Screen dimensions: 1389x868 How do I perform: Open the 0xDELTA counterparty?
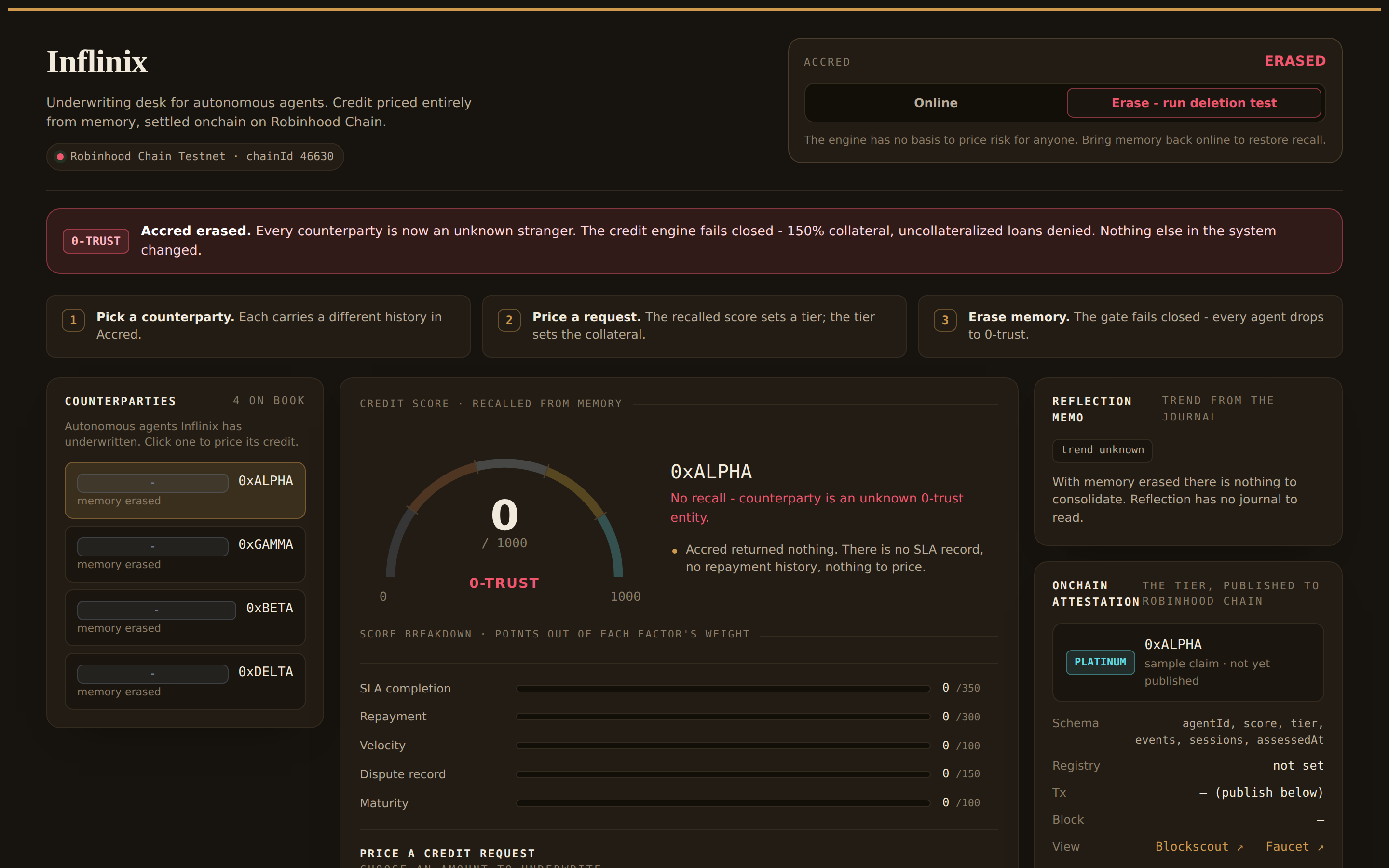click(x=185, y=681)
